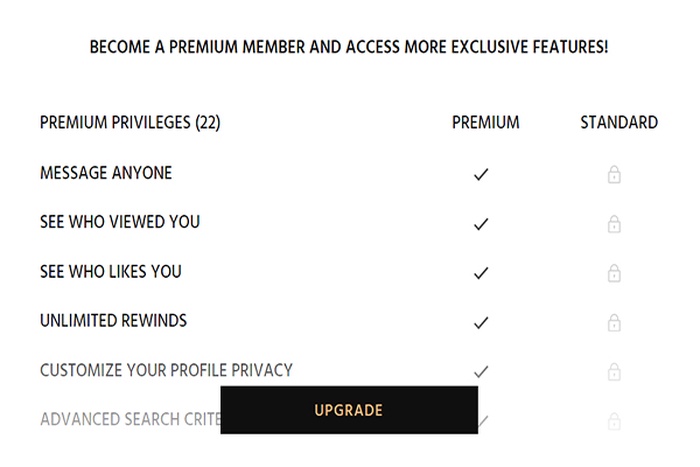Click the SEE WHO VIEWED YOU label
The image size is (700, 467).
pos(120,222)
